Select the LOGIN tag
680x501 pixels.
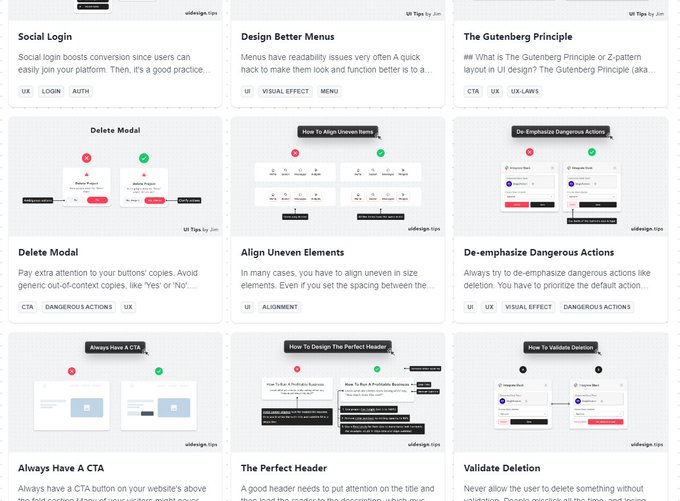coord(51,91)
